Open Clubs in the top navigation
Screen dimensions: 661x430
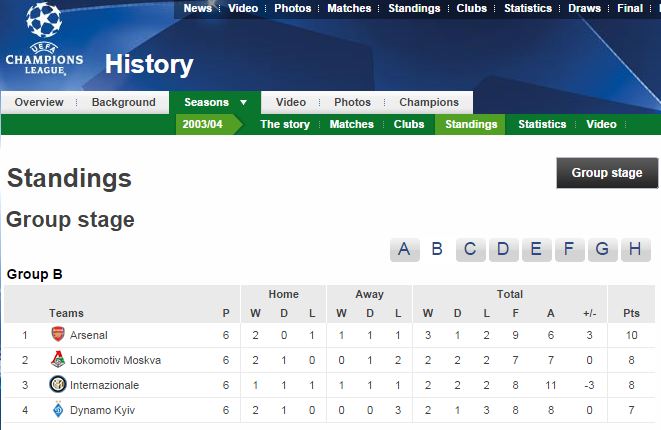pyautogui.click(x=471, y=8)
